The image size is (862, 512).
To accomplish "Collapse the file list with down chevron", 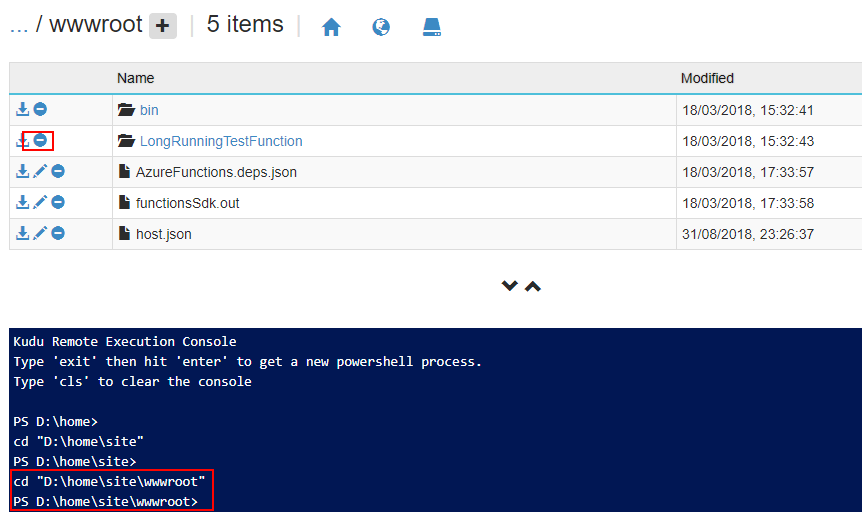I will [509, 286].
